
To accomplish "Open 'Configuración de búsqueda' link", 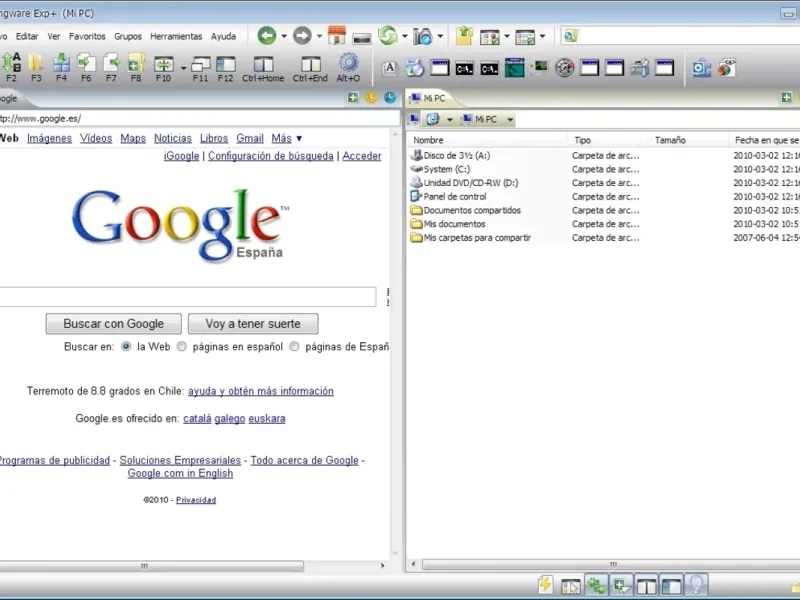I will [270, 156].
